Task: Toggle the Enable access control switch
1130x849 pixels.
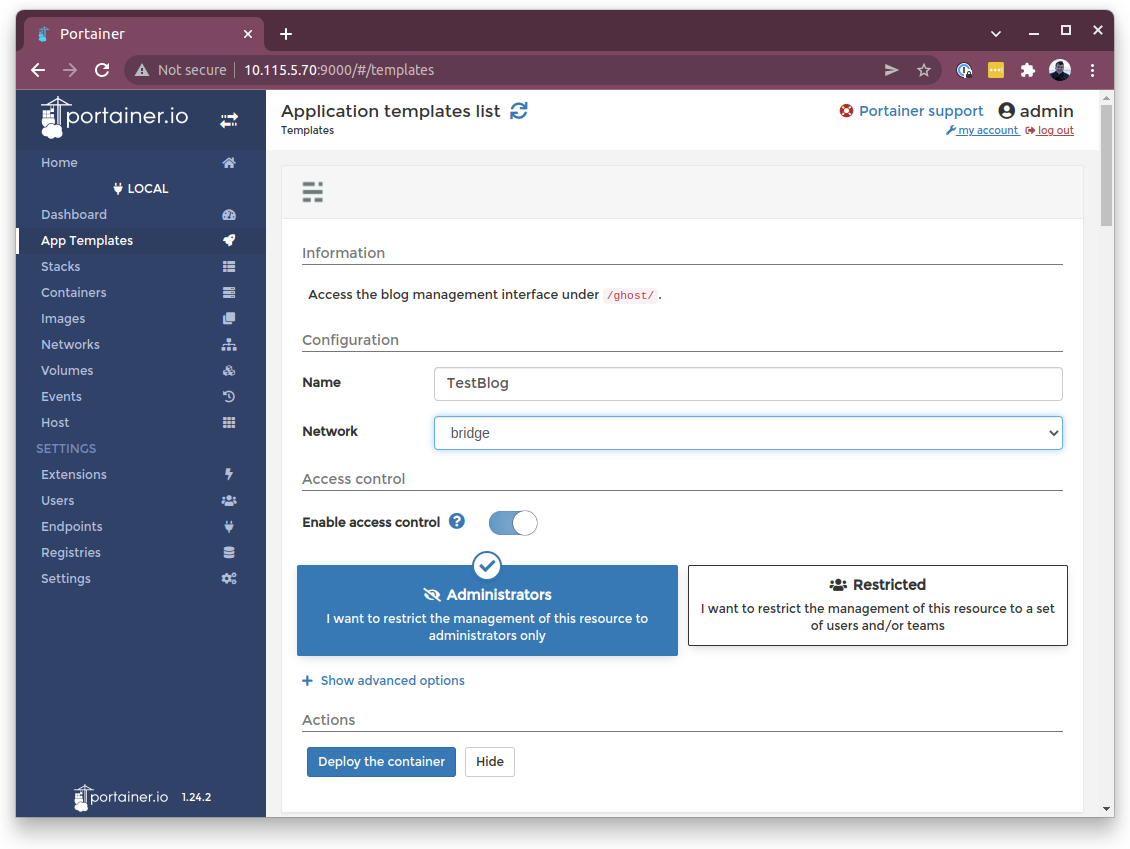Action: [513, 522]
